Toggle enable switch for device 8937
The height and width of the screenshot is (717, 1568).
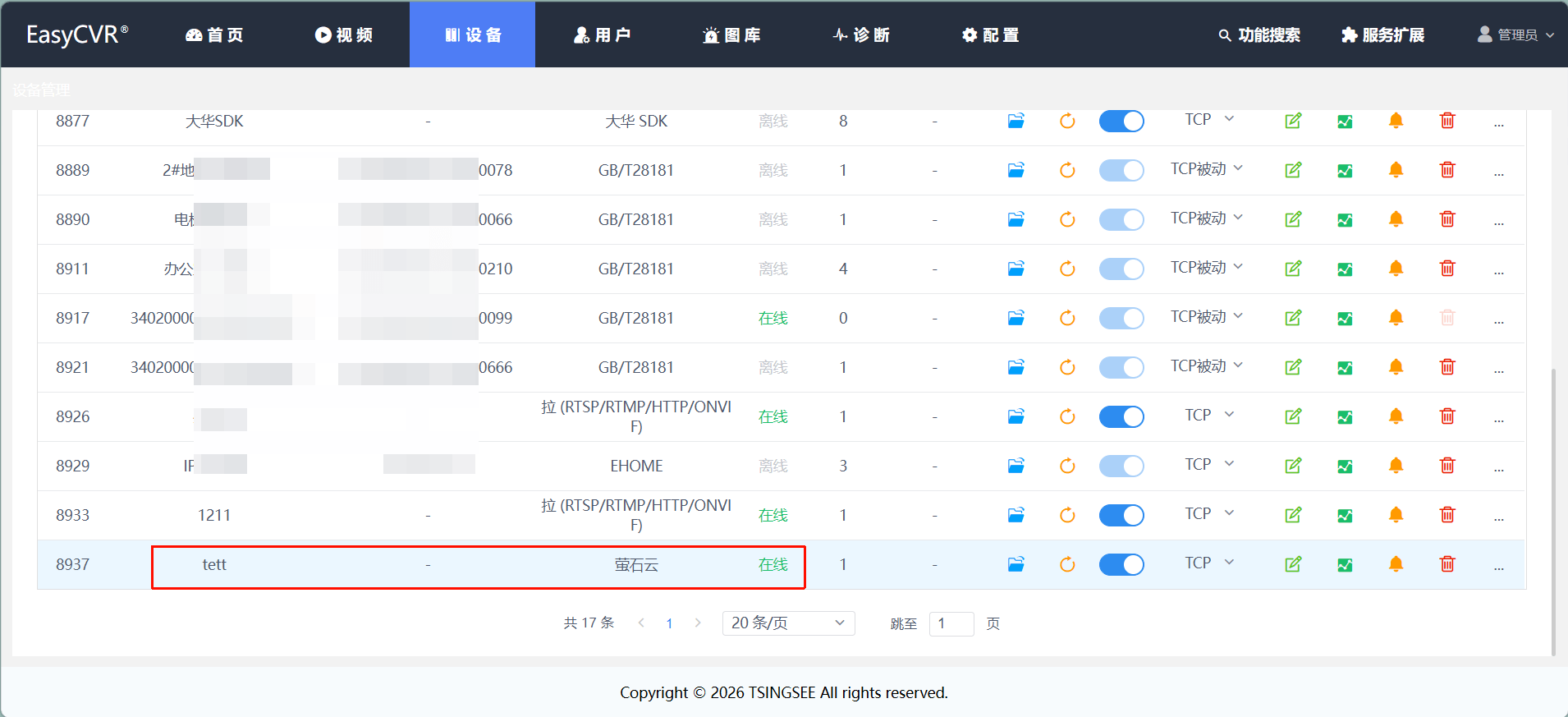[1121, 565]
